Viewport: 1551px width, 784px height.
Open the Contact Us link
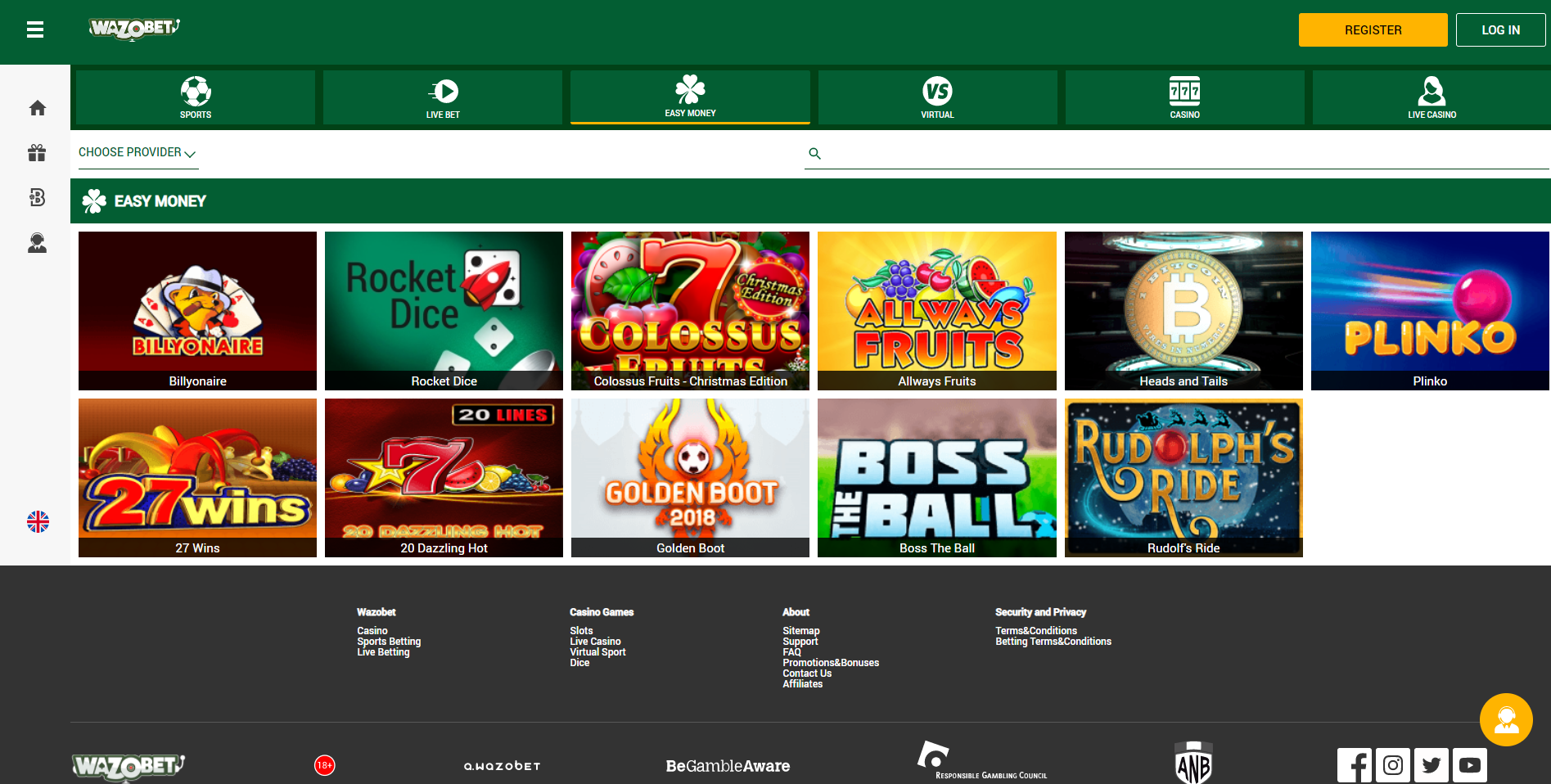(807, 674)
